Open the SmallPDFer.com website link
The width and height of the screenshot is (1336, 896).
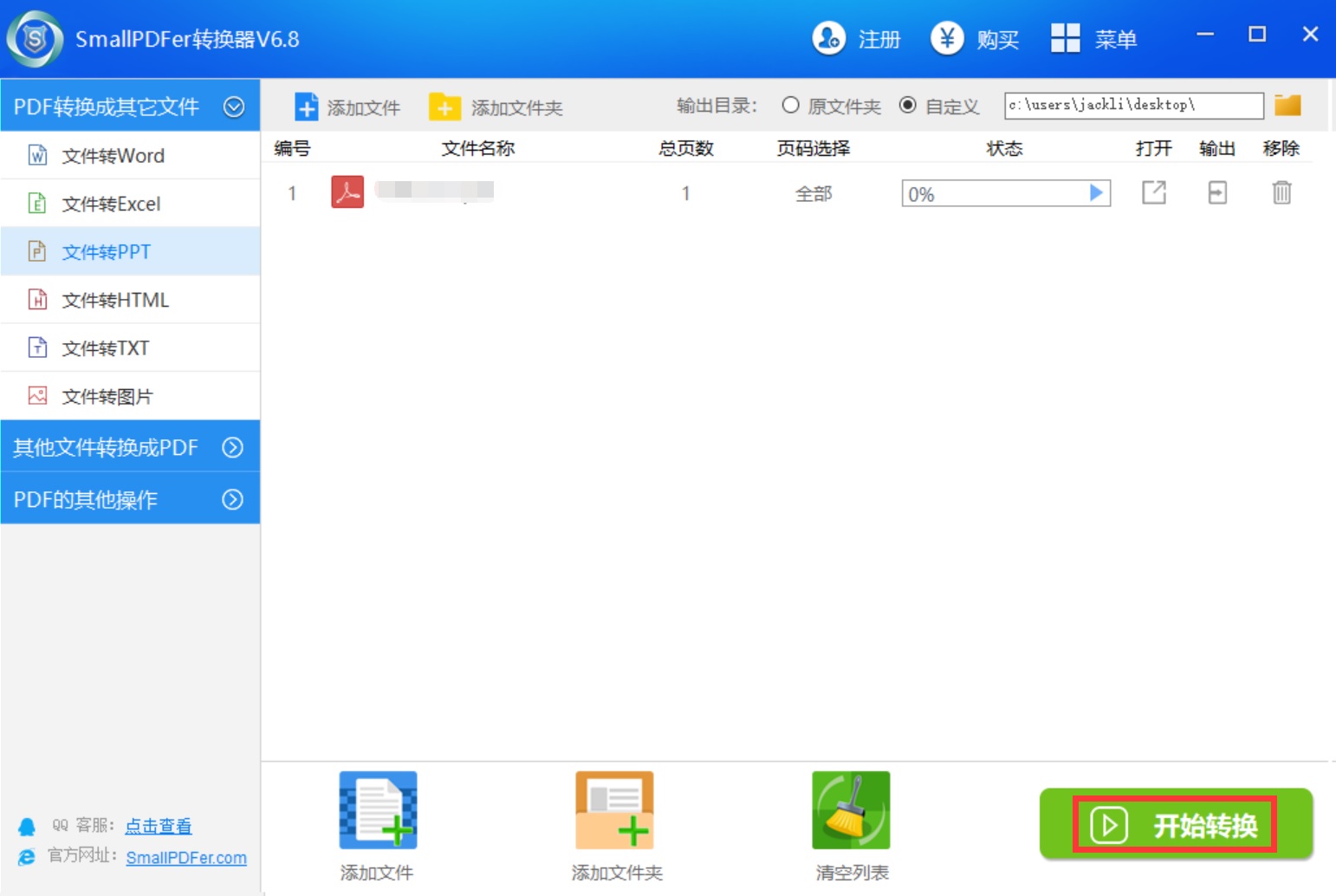(x=186, y=857)
